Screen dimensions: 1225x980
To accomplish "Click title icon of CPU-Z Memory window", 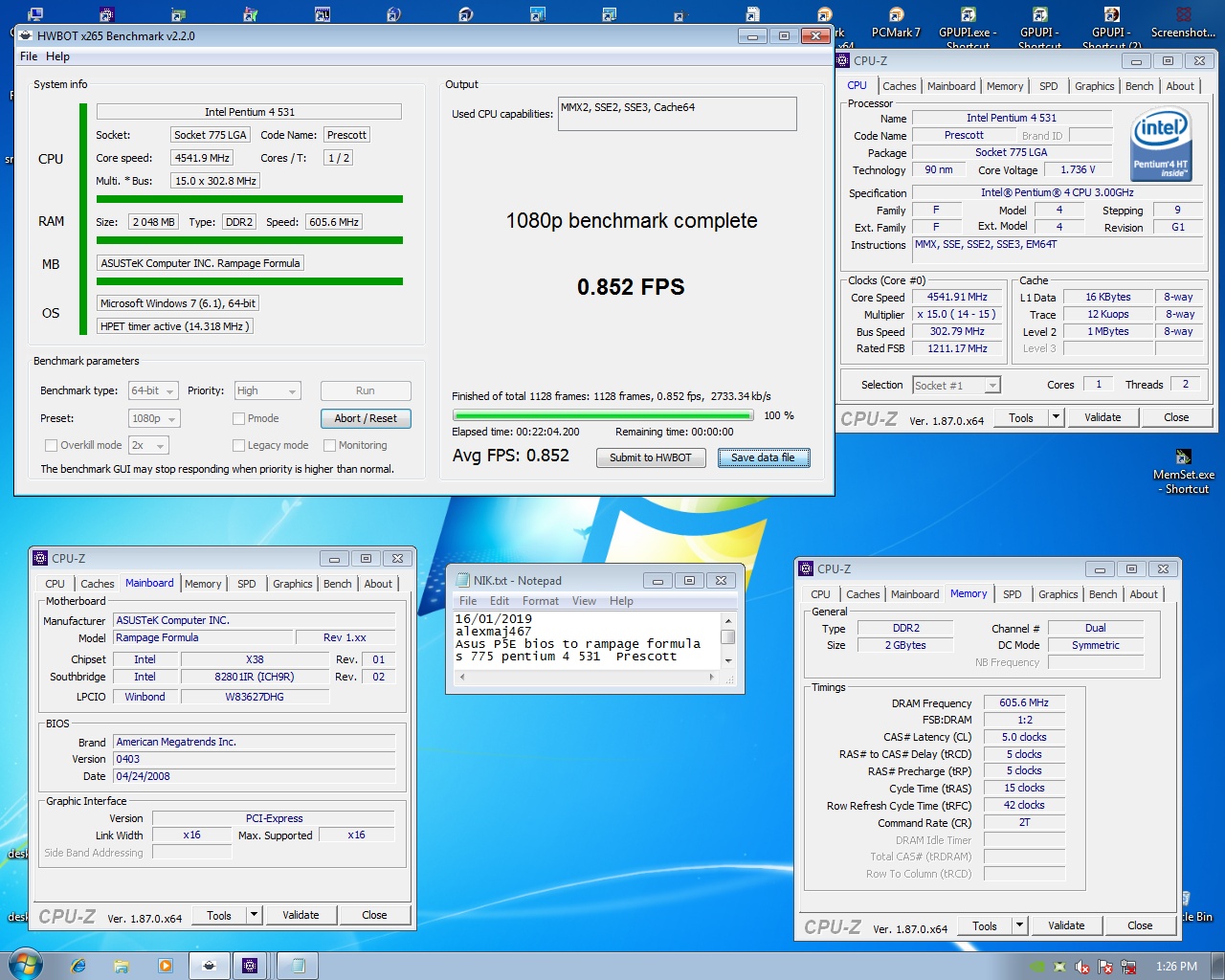I will click(806, 568).
